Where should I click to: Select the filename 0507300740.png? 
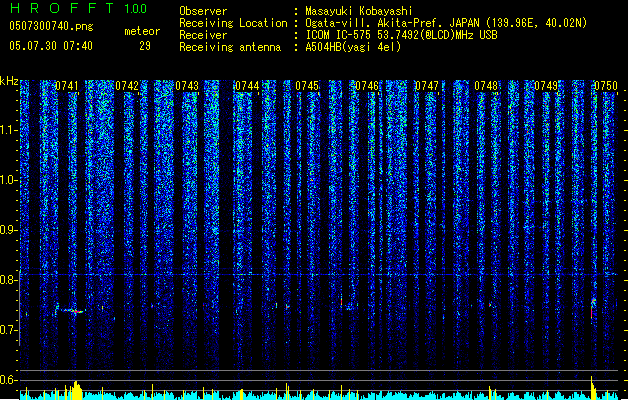51,26
